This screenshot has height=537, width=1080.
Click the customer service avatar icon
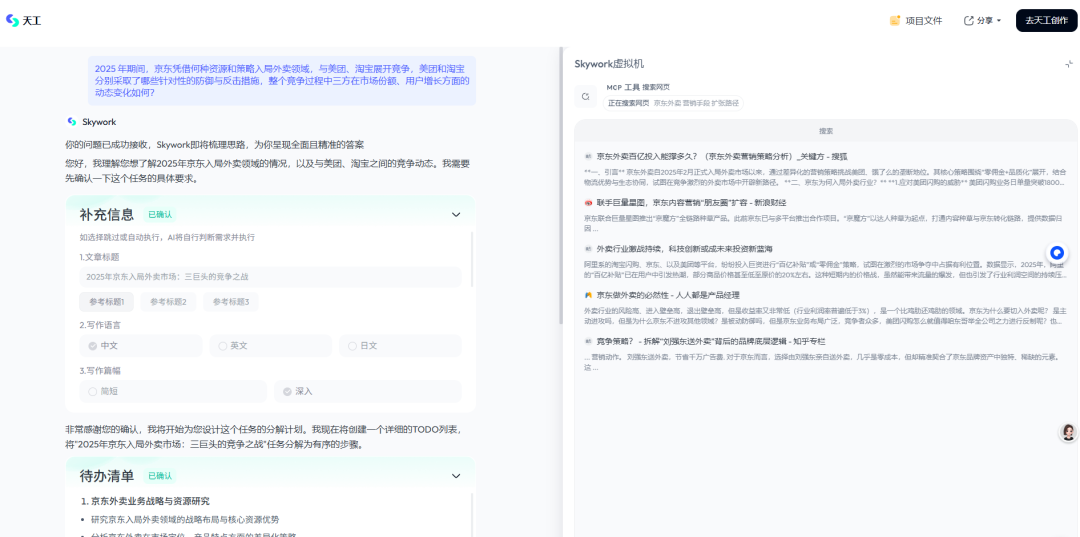tap(1068, 432)
